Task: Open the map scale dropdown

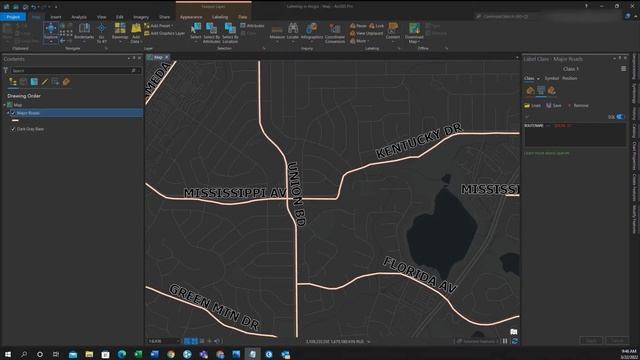Action: (178, 341)
